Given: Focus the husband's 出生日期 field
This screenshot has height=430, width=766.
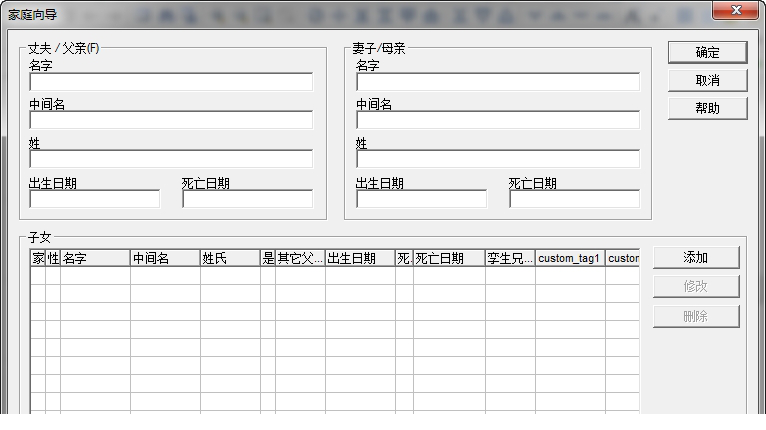Looking at the screenshot, I should [x=95, y=199].
